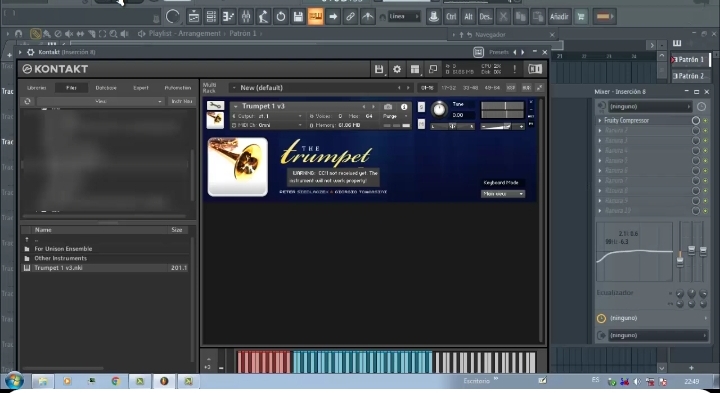Open the snapshot camera icon on Trumpet
This screenshot has width=720, height=393.
(x=388, y=107)
